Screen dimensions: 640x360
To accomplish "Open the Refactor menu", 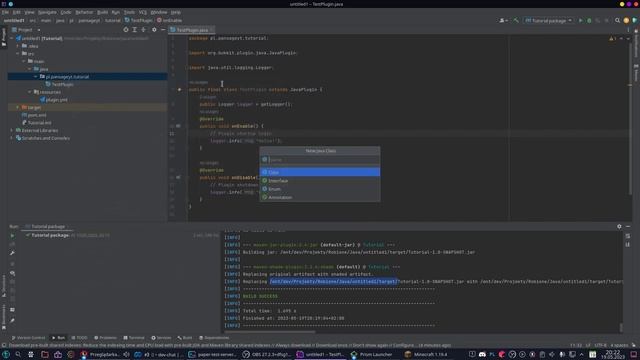I will point(84,12).
